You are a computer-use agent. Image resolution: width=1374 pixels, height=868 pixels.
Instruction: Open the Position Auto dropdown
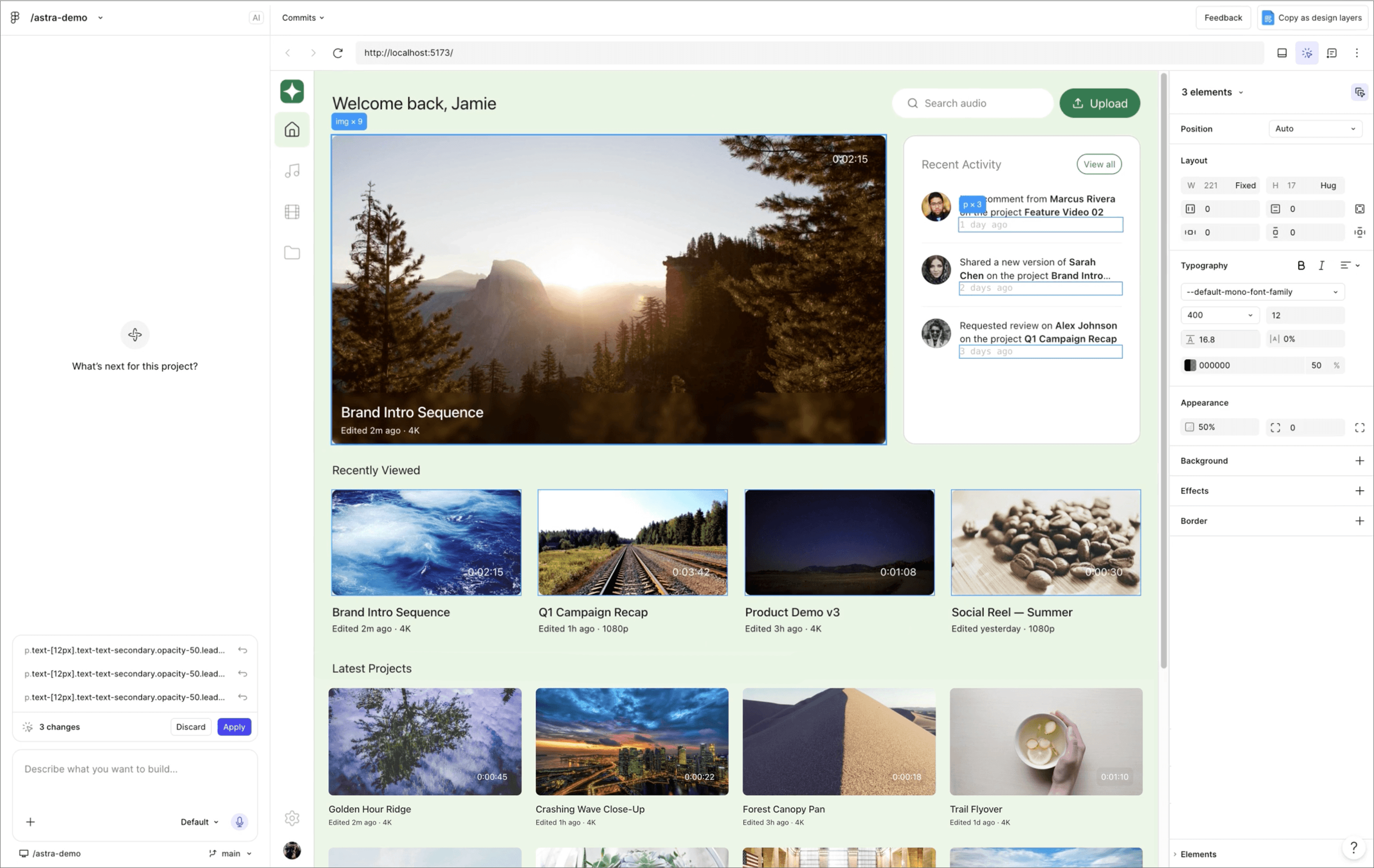point(1315,129)
